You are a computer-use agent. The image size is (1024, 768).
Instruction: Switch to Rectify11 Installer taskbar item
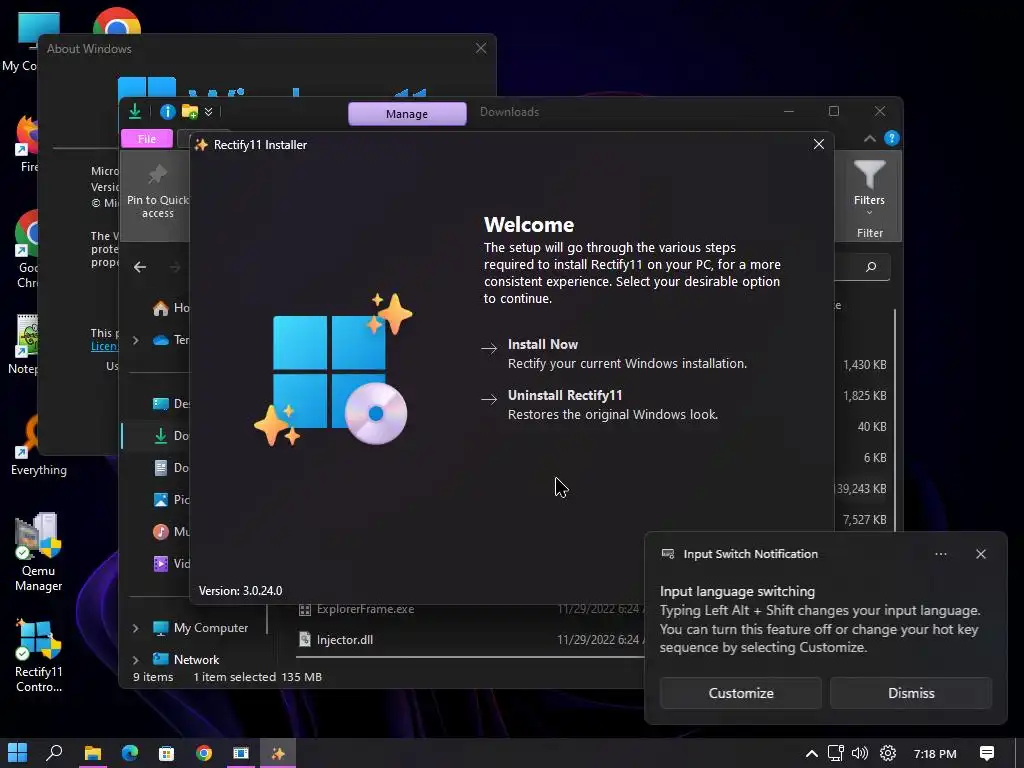(278, 753)
